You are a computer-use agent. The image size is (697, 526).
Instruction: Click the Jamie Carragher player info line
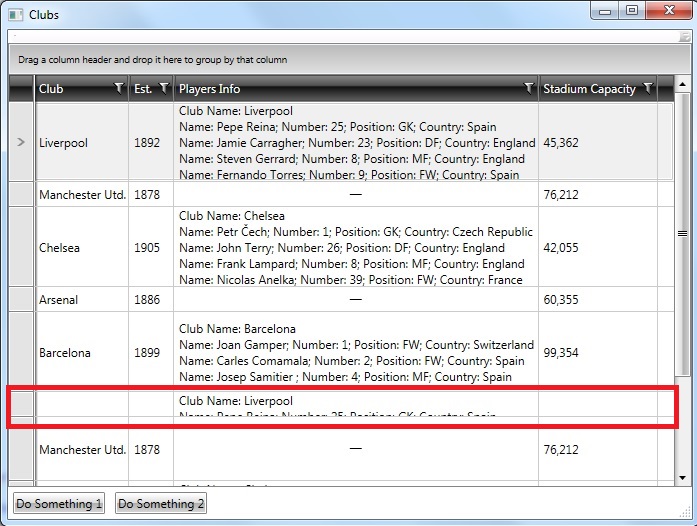357,143
